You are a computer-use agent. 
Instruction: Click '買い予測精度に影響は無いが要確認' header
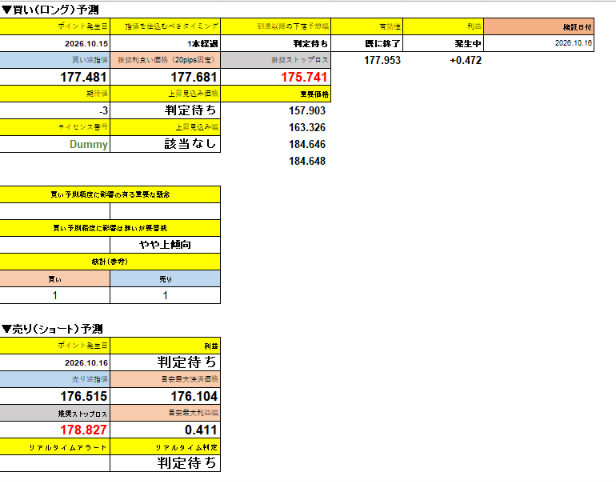pyautogui.click(x=110, y=228)
